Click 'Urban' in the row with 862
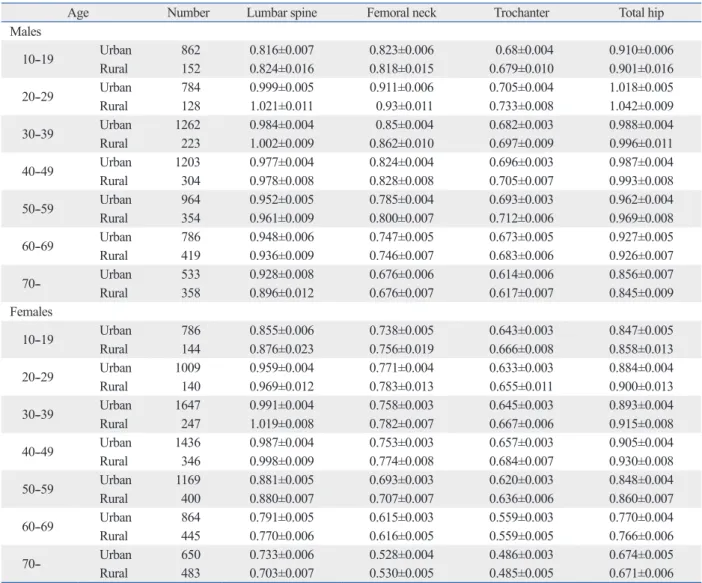This screenshot has height=583, width=702. tap(116, 50)
